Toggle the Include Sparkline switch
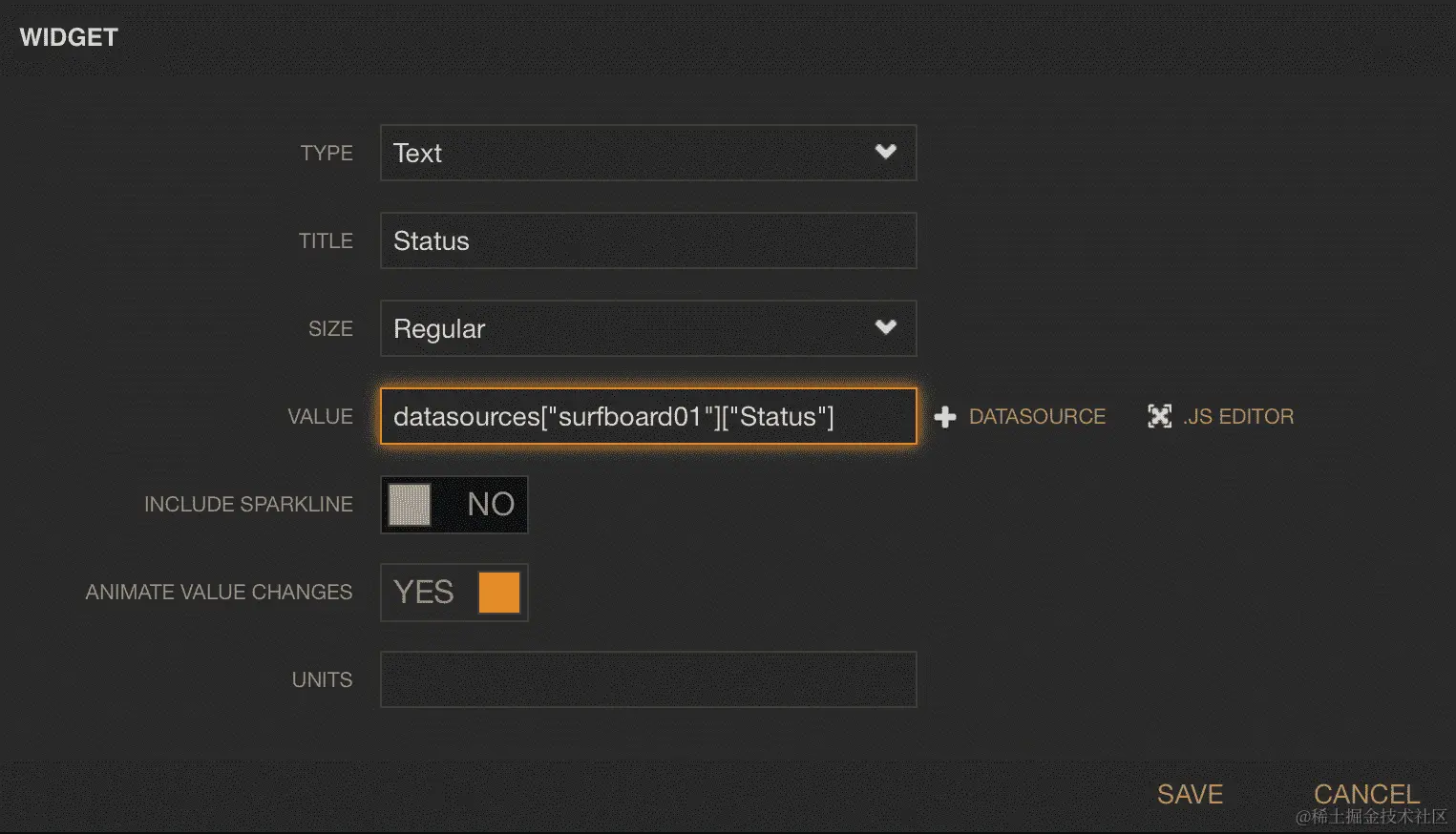 point(454,504)
